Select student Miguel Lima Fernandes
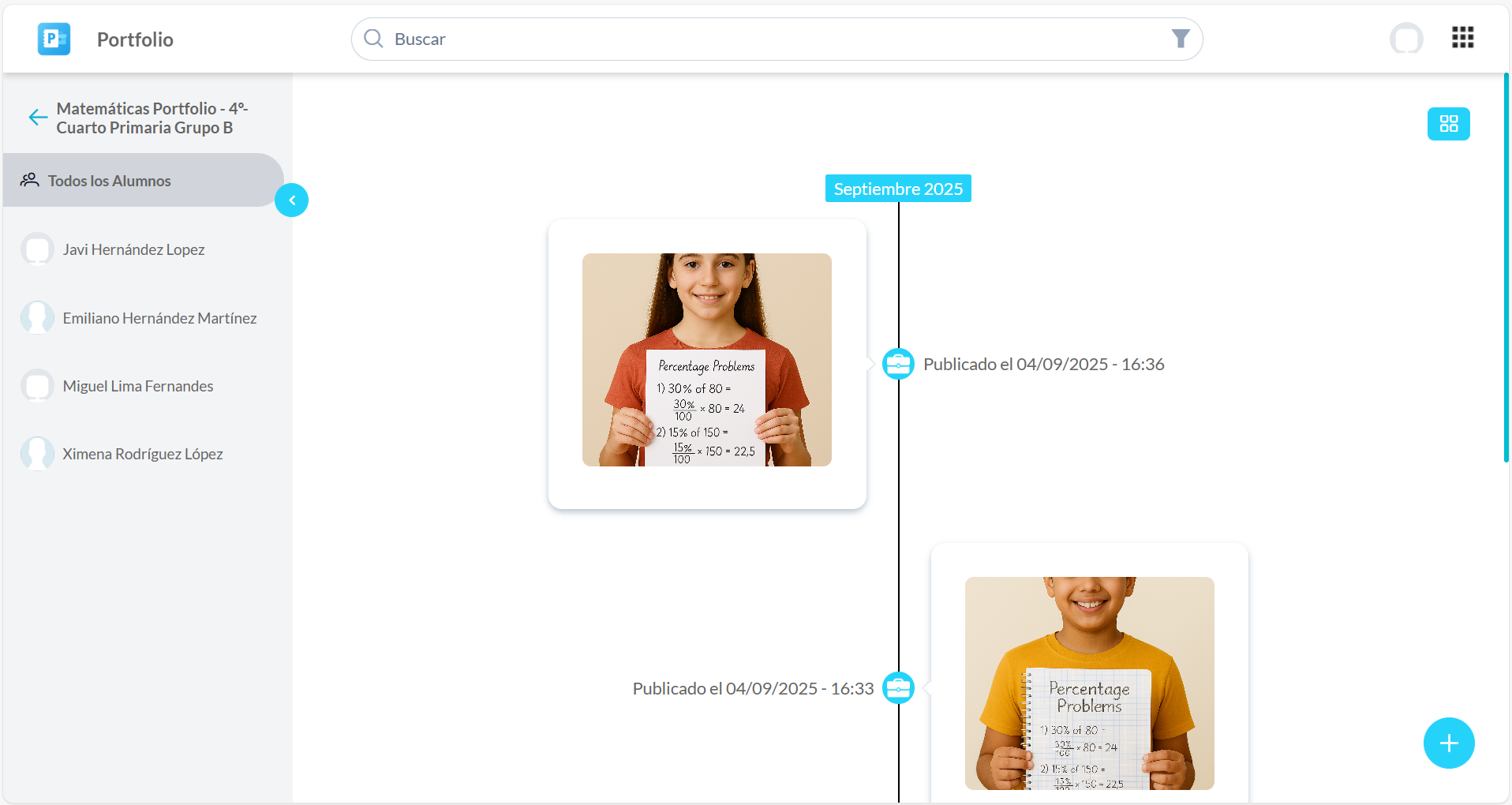 pyautogui.click(x=138, y=386)
